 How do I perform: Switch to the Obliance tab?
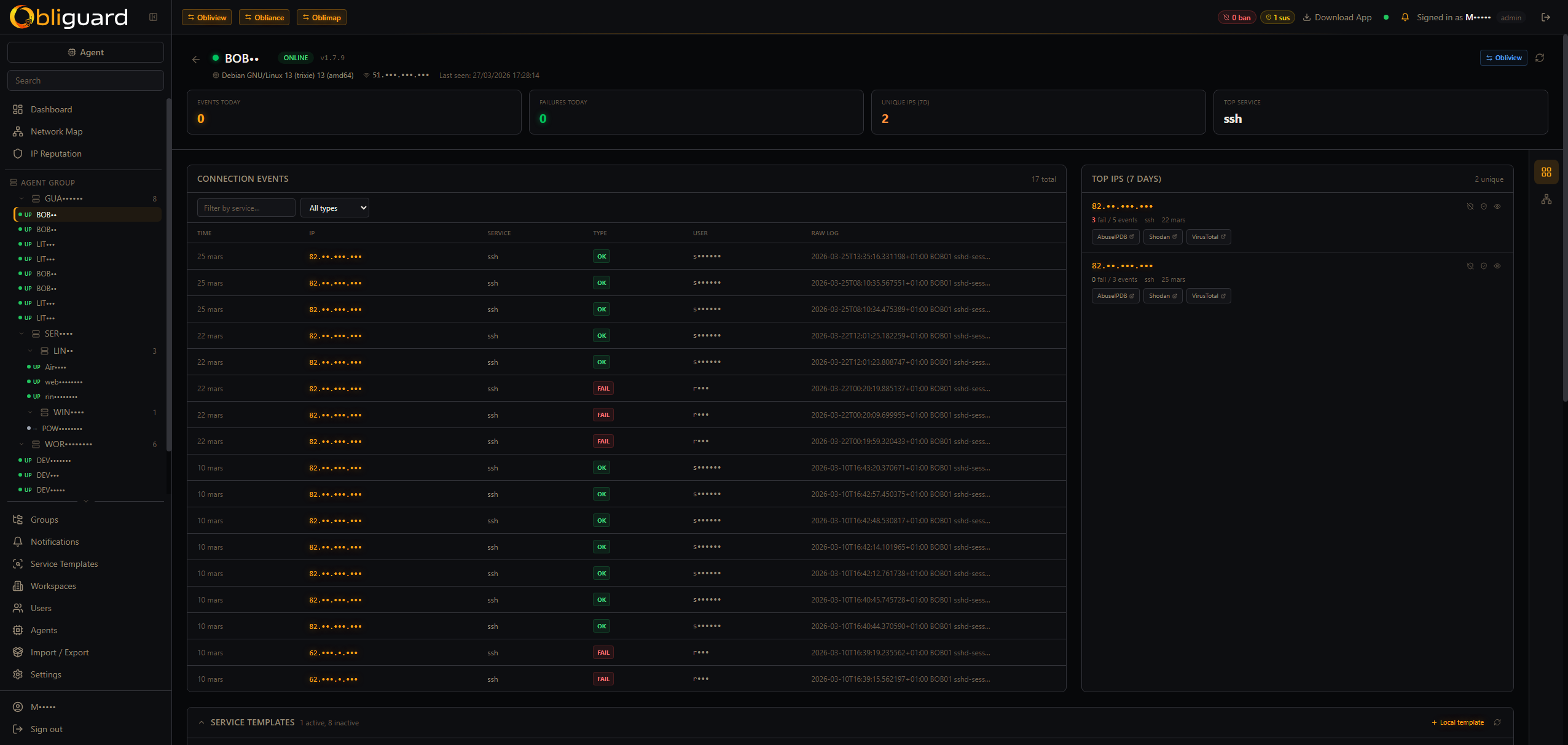coord(264,17)
